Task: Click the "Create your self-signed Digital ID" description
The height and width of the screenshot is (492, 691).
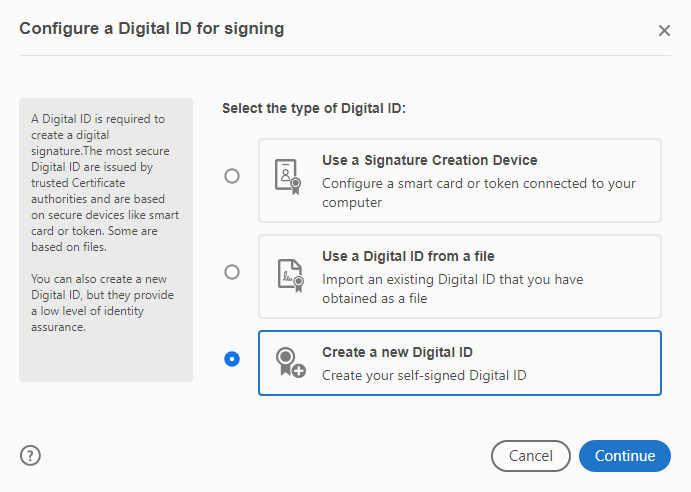Action: click(x=423, y=375)
